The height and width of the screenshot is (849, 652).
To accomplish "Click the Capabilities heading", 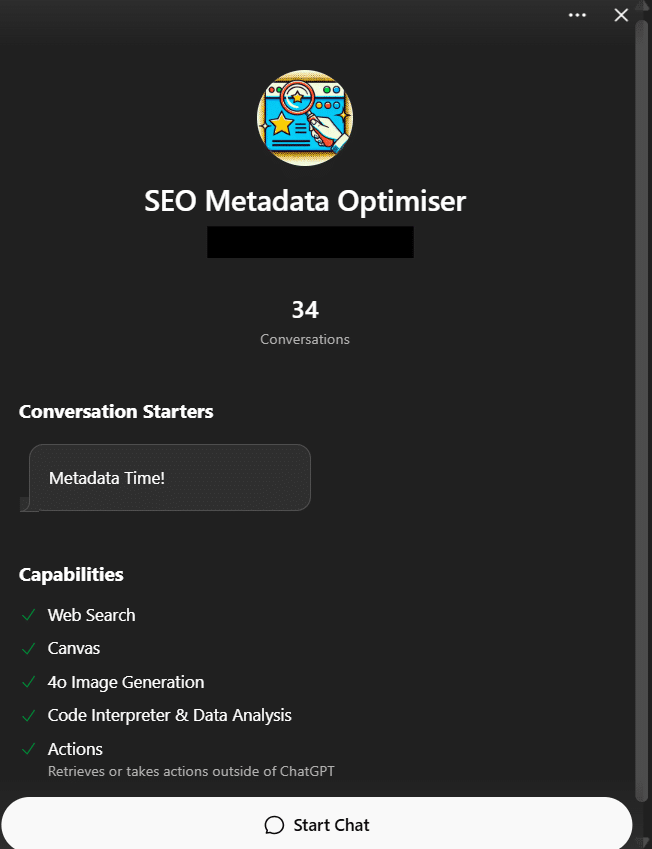I will click(x=71, y=575).
